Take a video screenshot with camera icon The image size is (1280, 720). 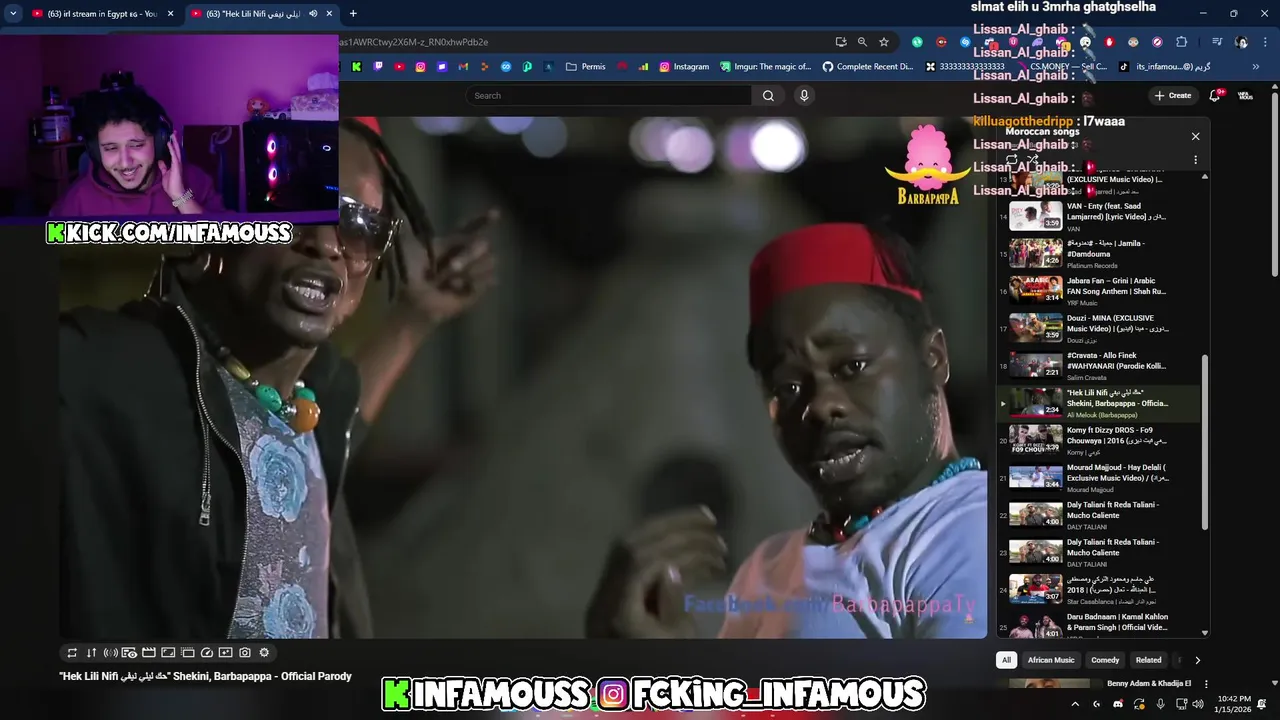tap(245, 653)
